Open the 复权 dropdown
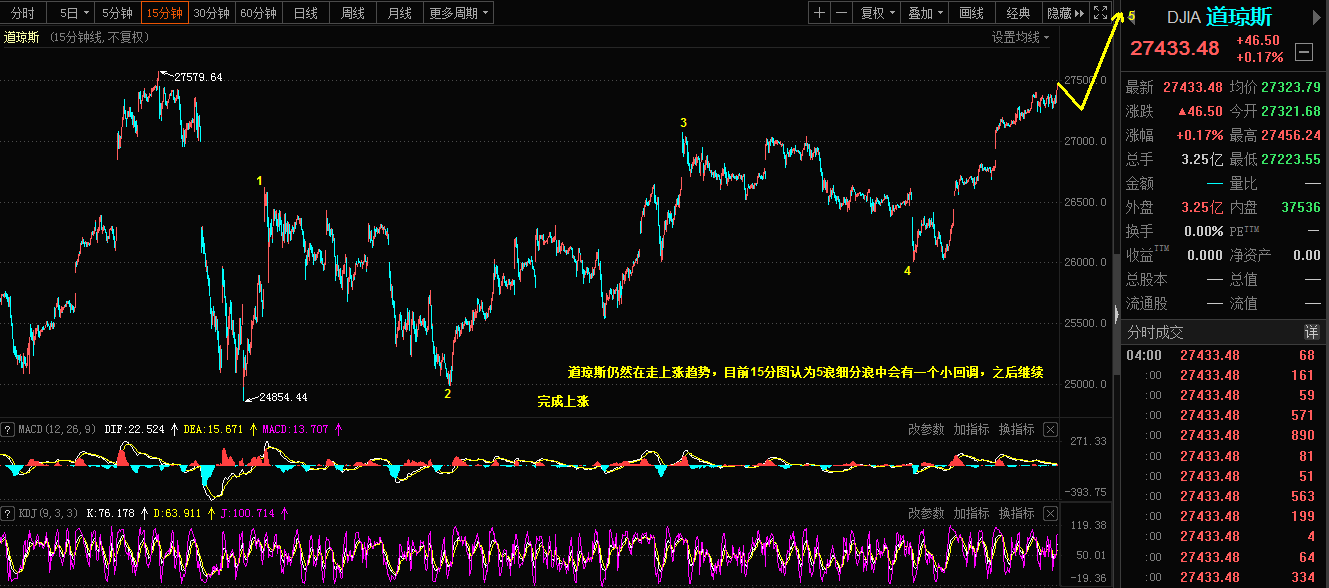This screenshot has height=588, width=1329. 878,13
